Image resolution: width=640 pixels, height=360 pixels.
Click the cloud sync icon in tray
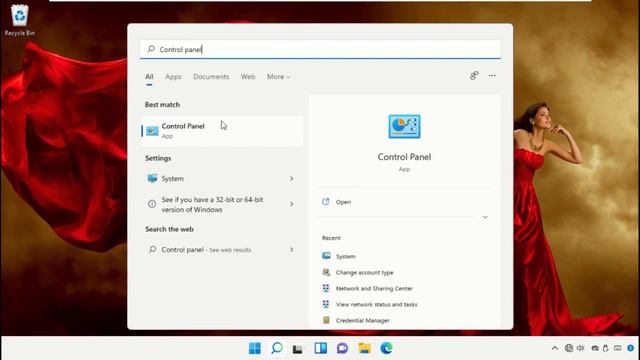coord(595,348)
